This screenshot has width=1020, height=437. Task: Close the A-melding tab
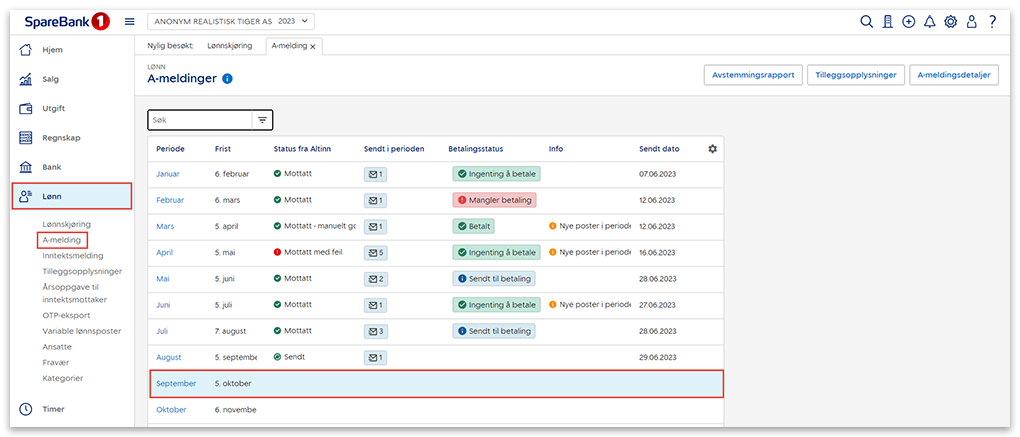coord(313,47)
